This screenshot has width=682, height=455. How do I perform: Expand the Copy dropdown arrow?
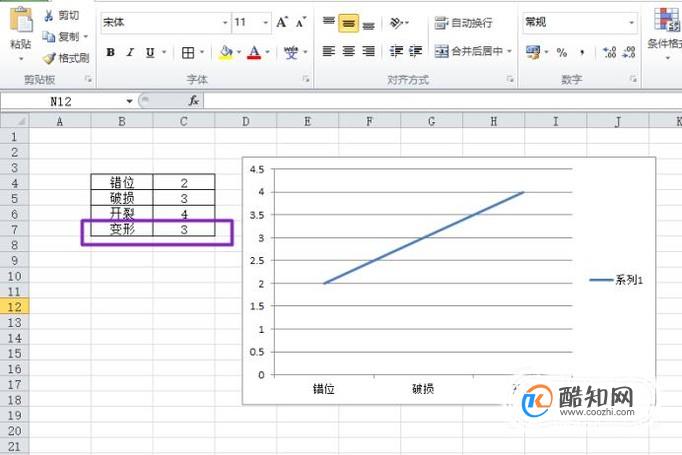click(86, 37)
